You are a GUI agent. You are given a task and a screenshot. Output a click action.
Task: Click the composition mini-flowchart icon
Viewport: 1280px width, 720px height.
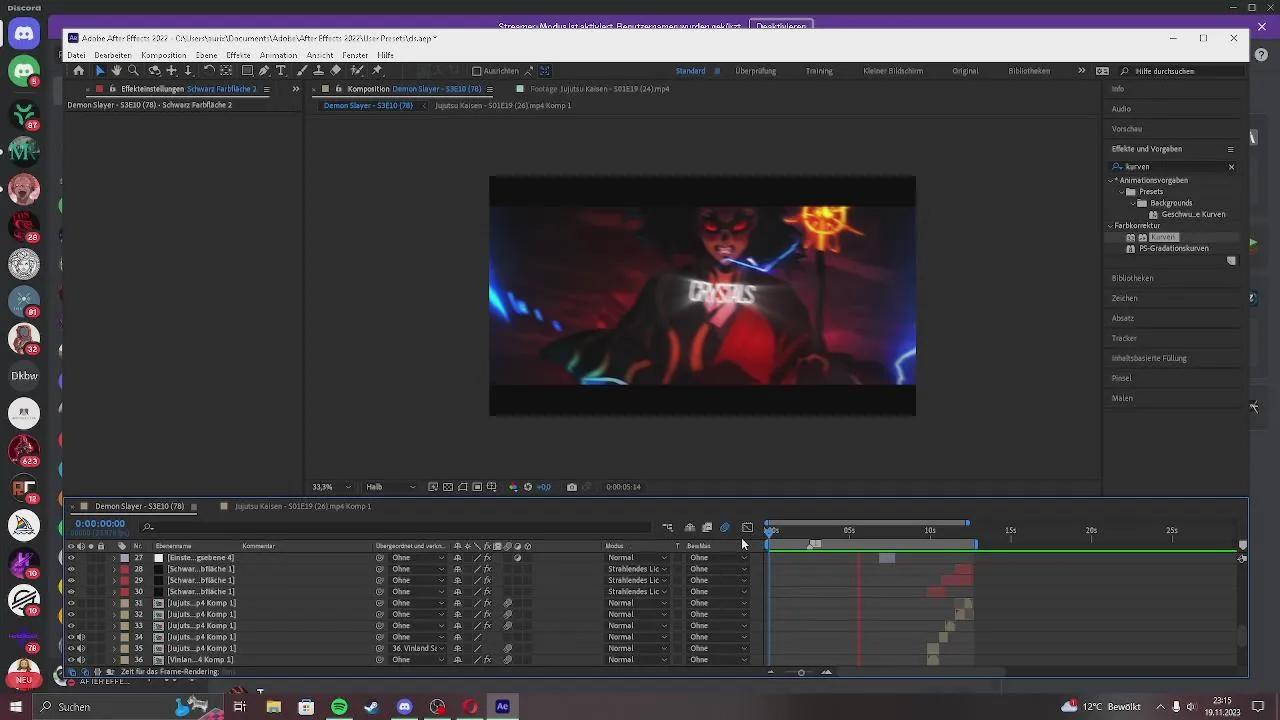[667, 527]
